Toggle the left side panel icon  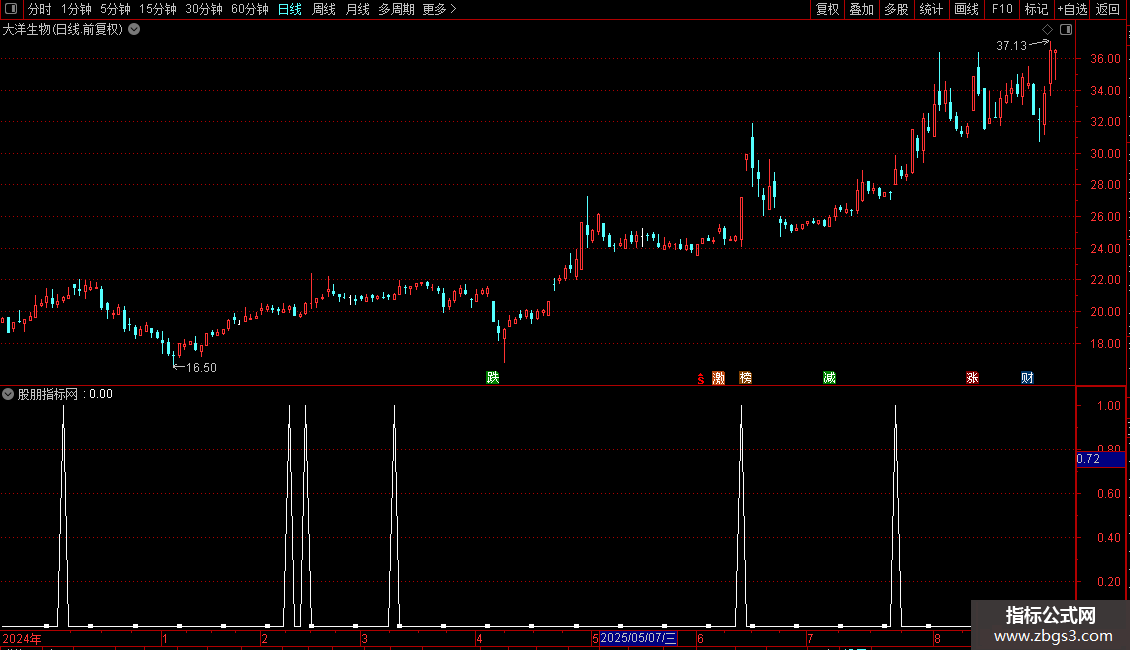pyautogui.click(x=11, y=9)
